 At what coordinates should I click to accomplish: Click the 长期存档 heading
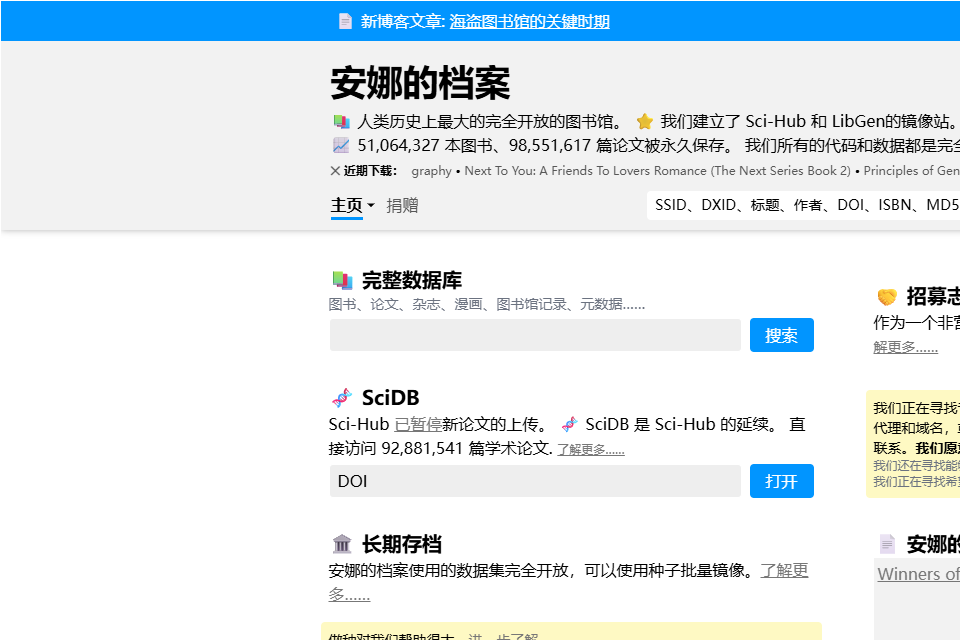click(x=402, y=544)
